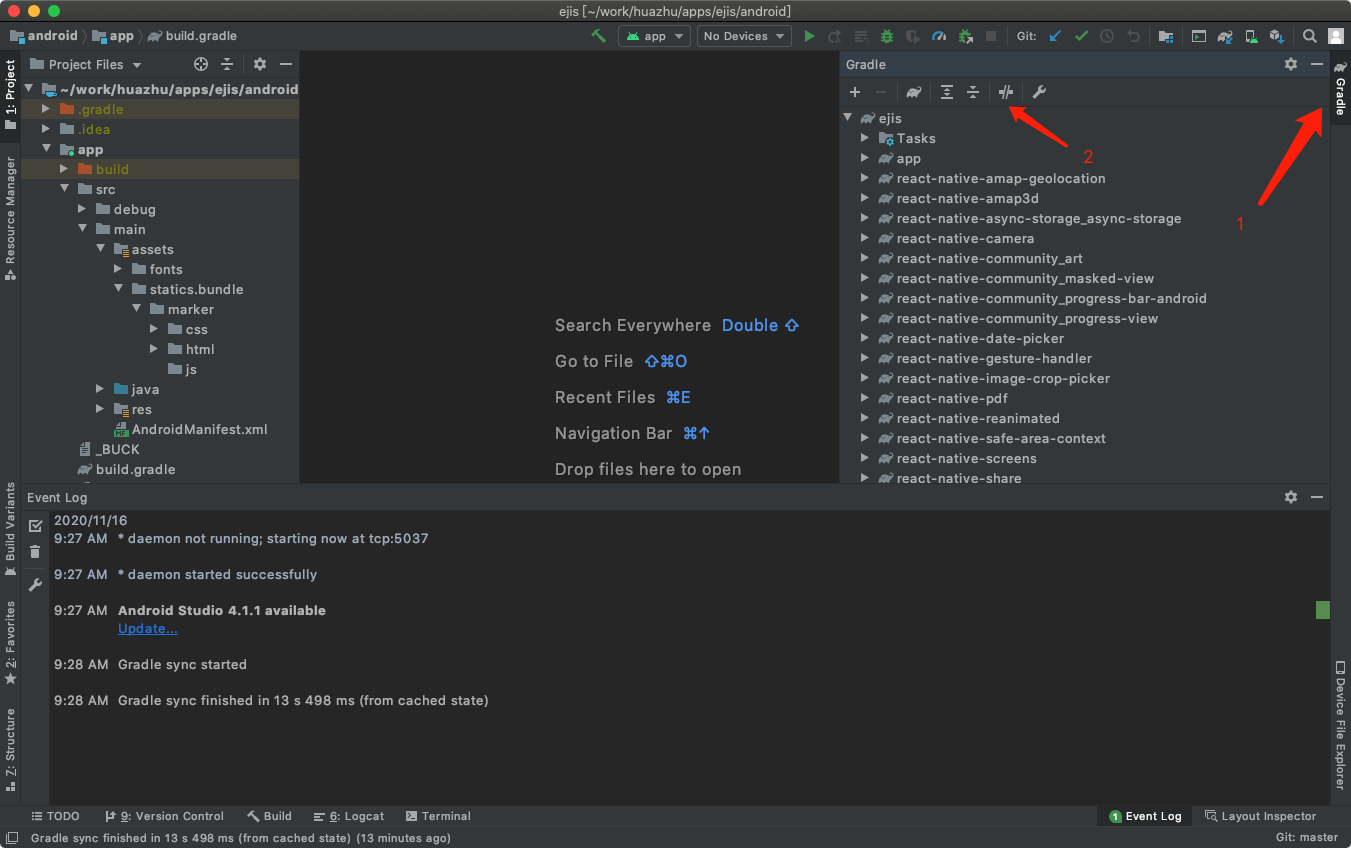Open the app run configuration dropdown
The image size is (1351, 848).
(x=654, y=36)
